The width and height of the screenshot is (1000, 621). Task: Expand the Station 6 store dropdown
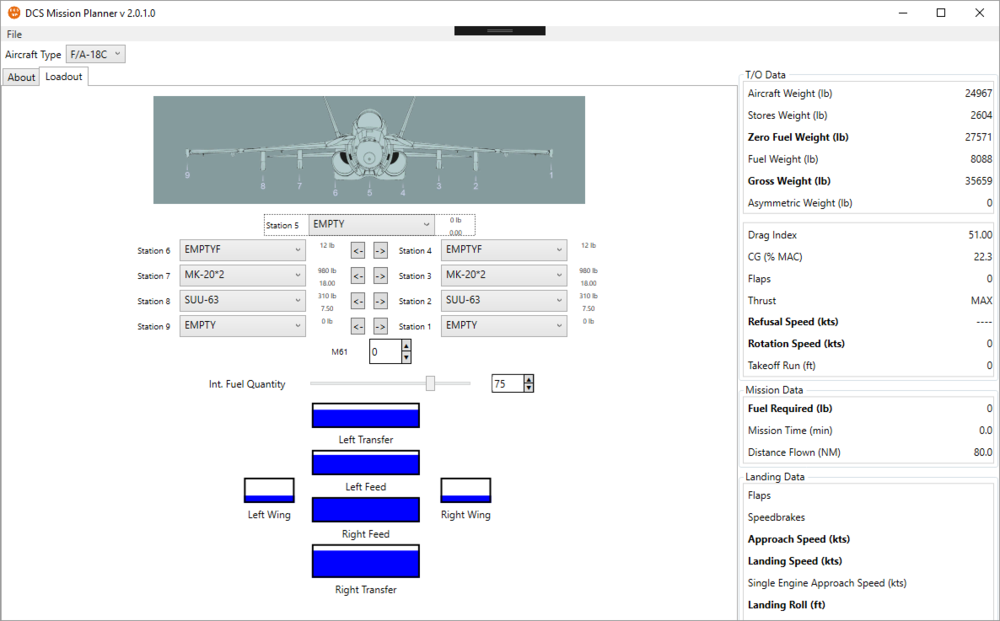point(242,250)
